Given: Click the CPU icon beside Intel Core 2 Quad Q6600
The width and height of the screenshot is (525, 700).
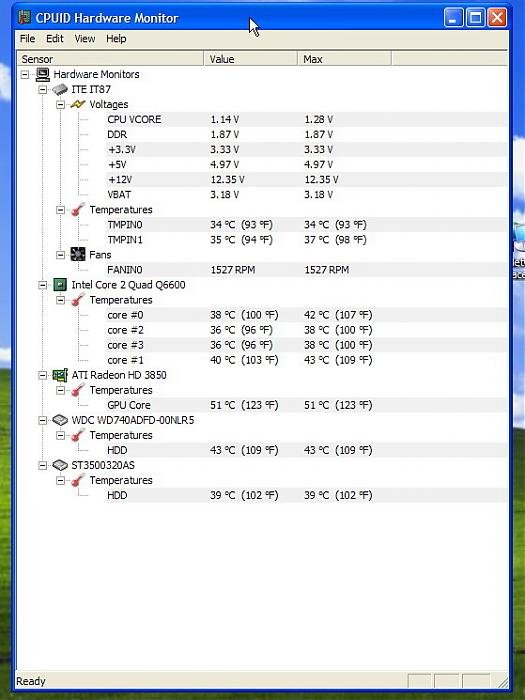Looking at the screenshot, I should click(60, 285).
